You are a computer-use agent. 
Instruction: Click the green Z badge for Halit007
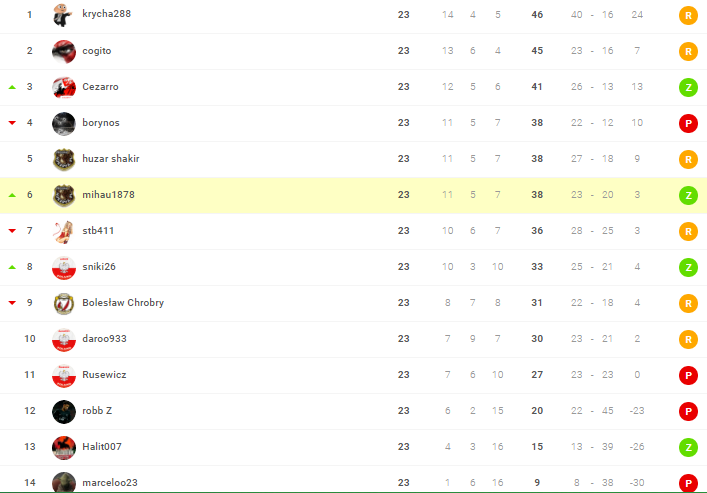click(x=687, y=447)
